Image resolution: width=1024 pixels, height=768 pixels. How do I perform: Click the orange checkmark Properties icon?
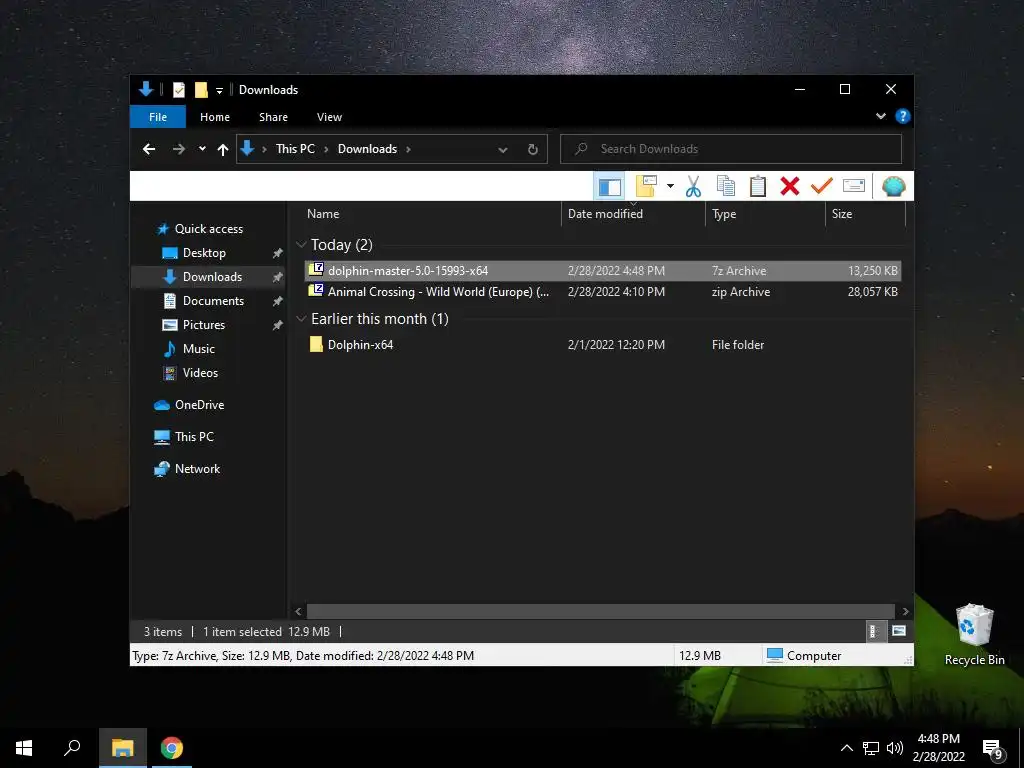[x=822, y=186]
